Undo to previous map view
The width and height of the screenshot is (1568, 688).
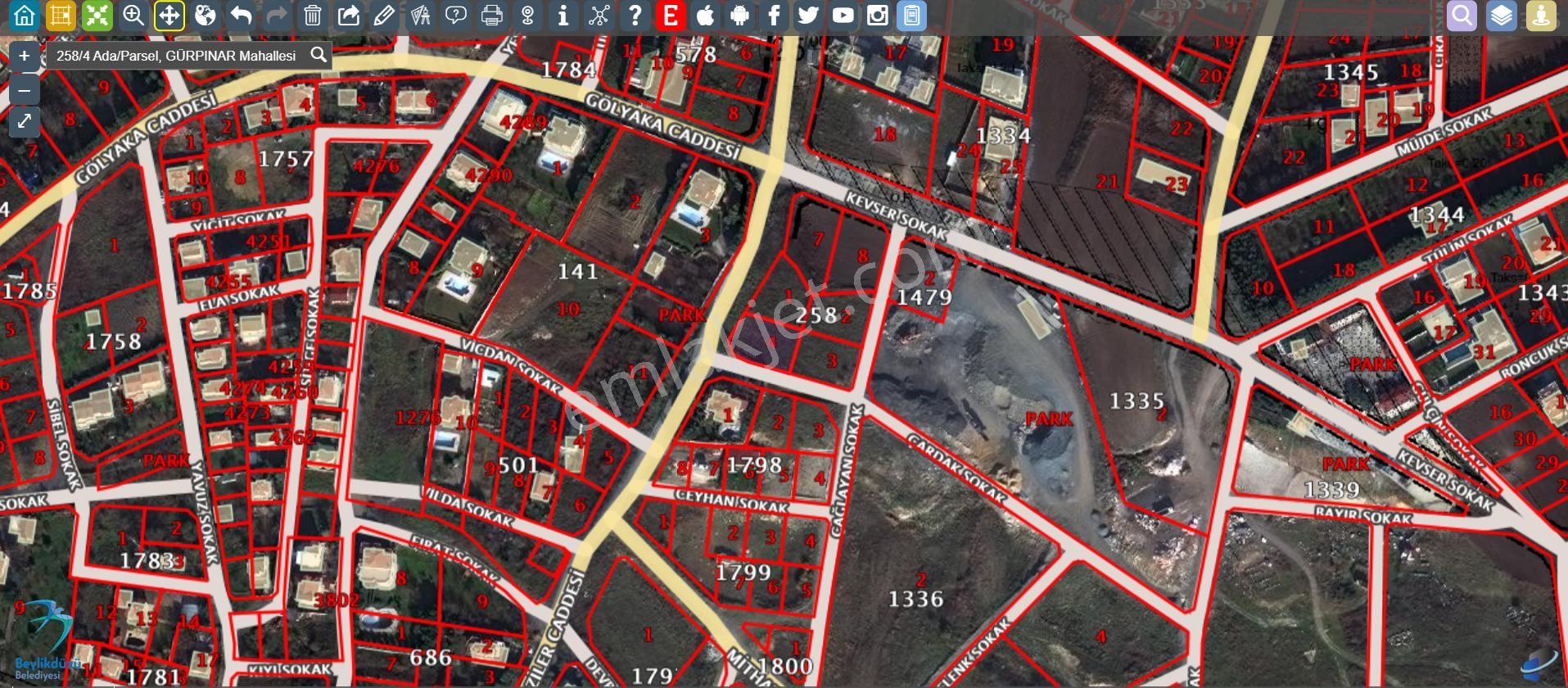coord(241,16)
